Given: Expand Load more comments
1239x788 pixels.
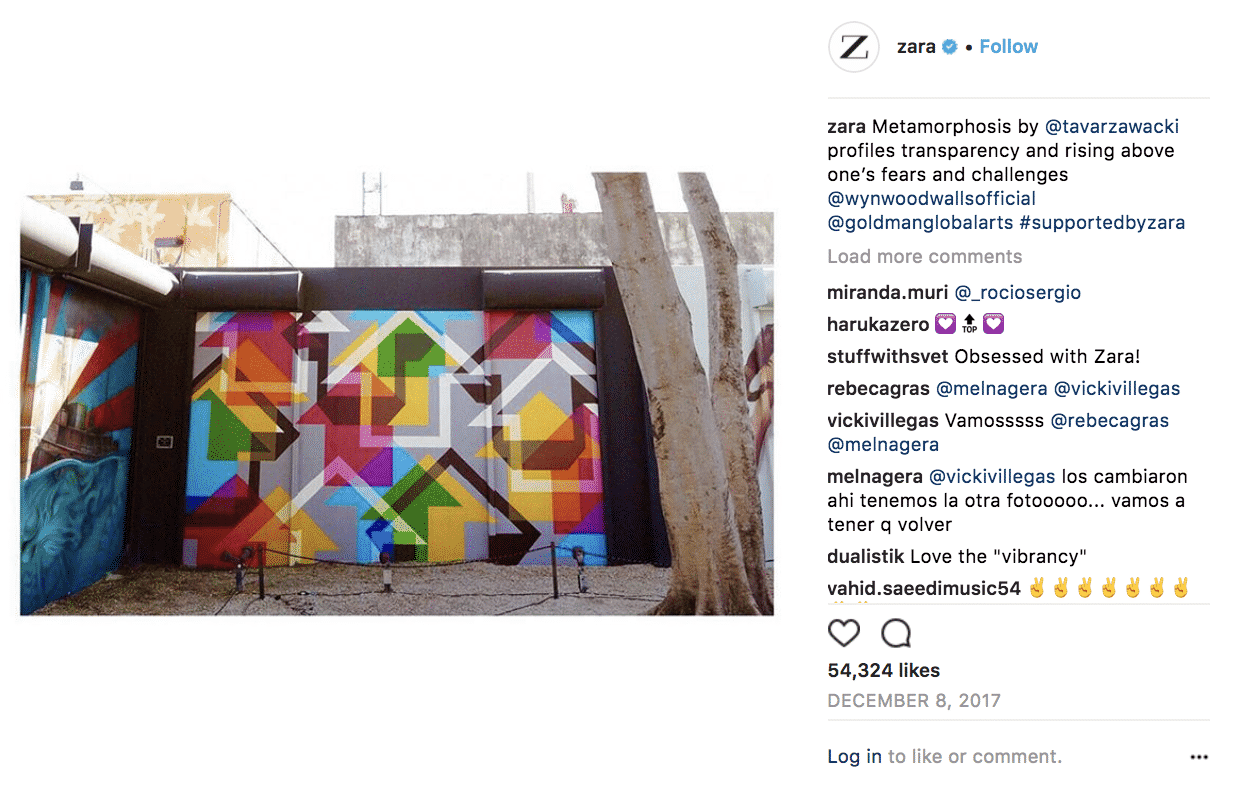Looking at the screenshot, I should tap(925, 257).
